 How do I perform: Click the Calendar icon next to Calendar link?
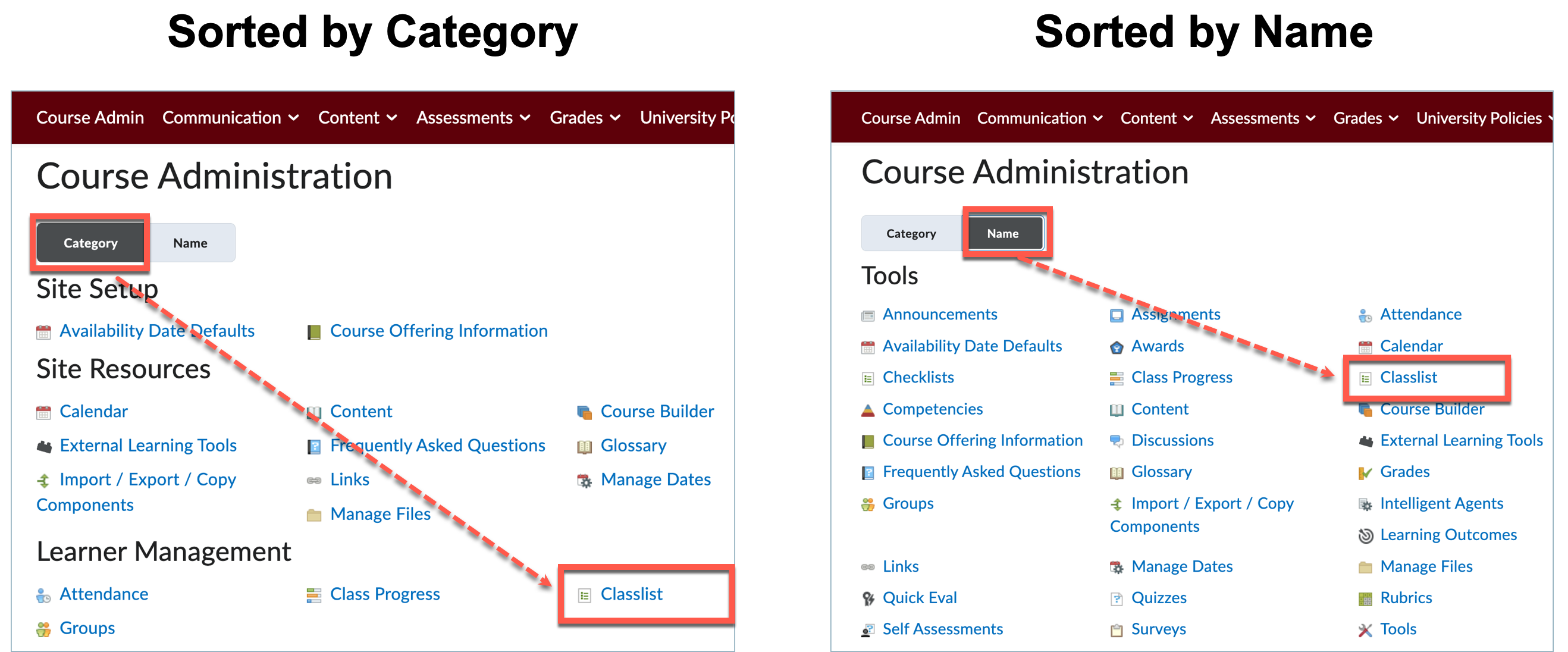tap(43, 412)
